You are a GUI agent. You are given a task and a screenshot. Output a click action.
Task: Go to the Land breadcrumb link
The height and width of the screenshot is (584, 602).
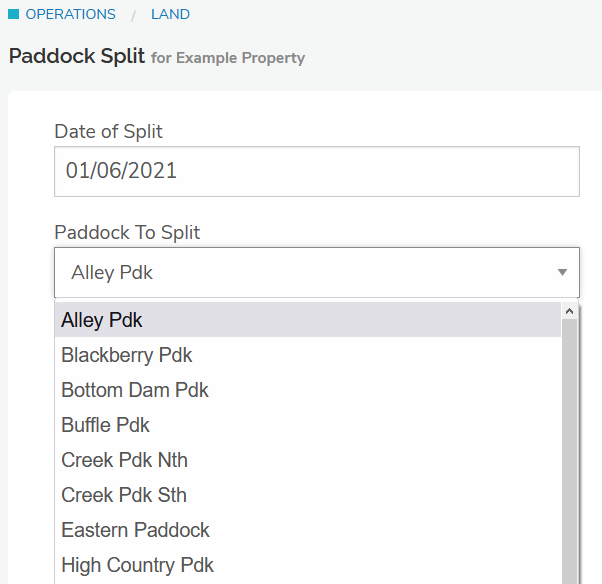point(170,15)
